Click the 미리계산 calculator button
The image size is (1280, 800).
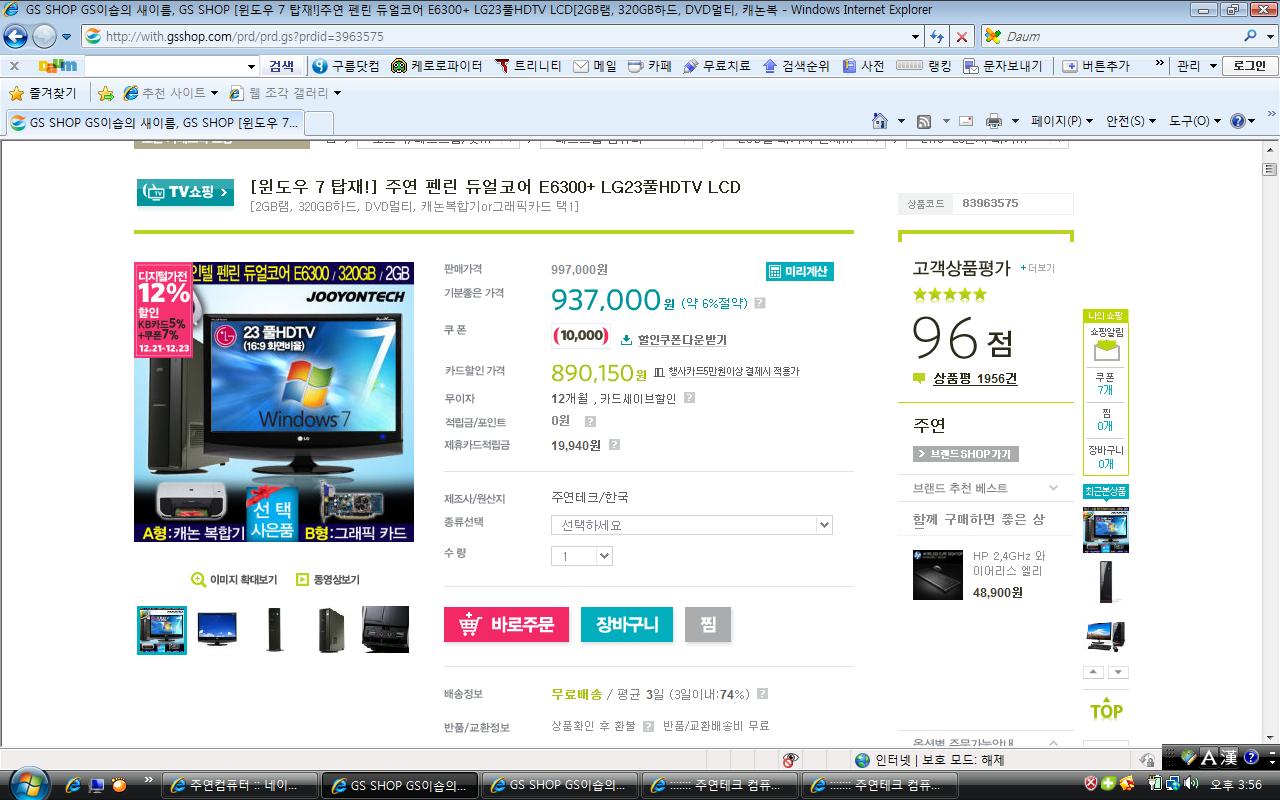coord(800,271)
